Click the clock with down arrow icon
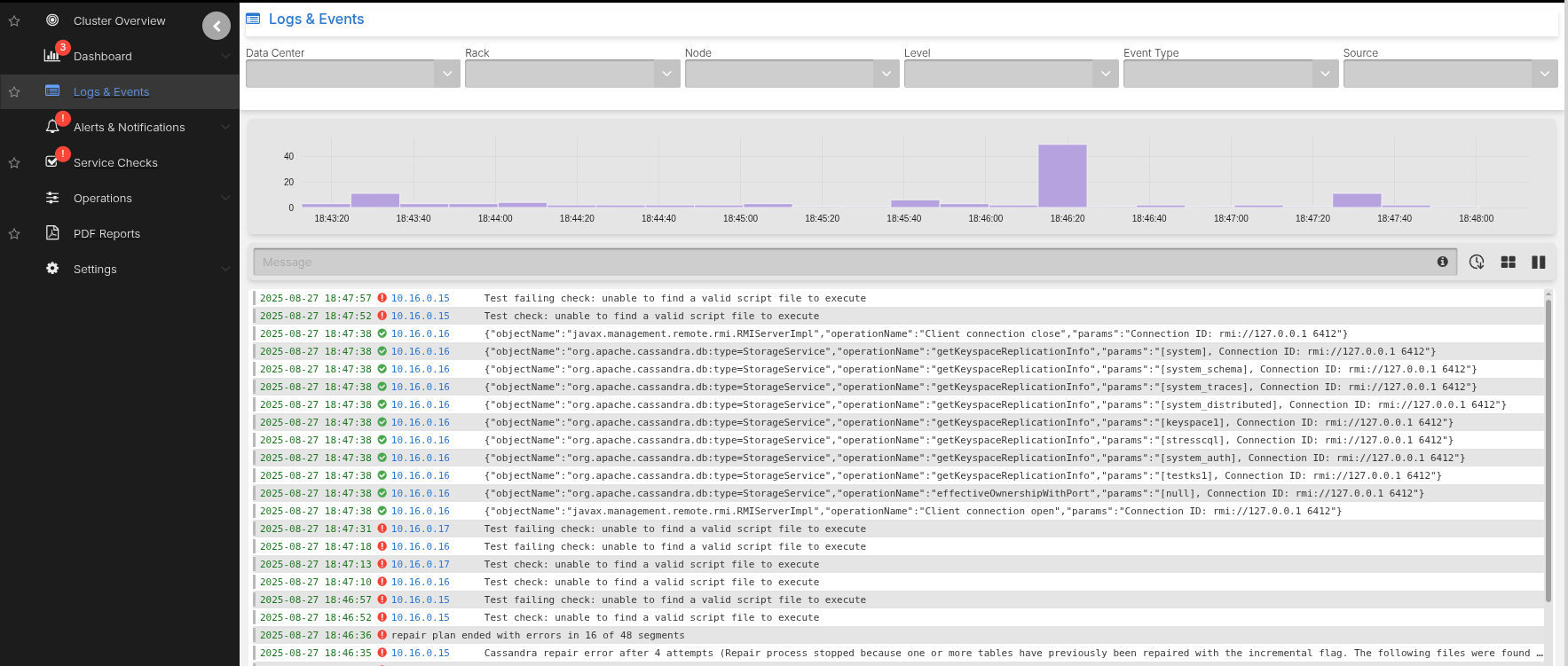 tap(1477, 262)
